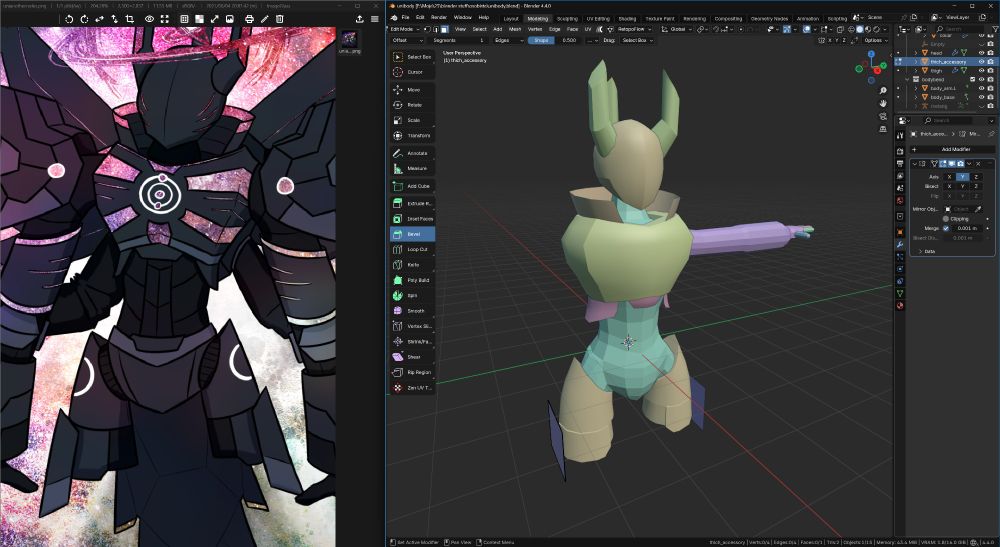
Task: Expand the head object in outliner
Action: pyautogui.click(x=916, y=53)
